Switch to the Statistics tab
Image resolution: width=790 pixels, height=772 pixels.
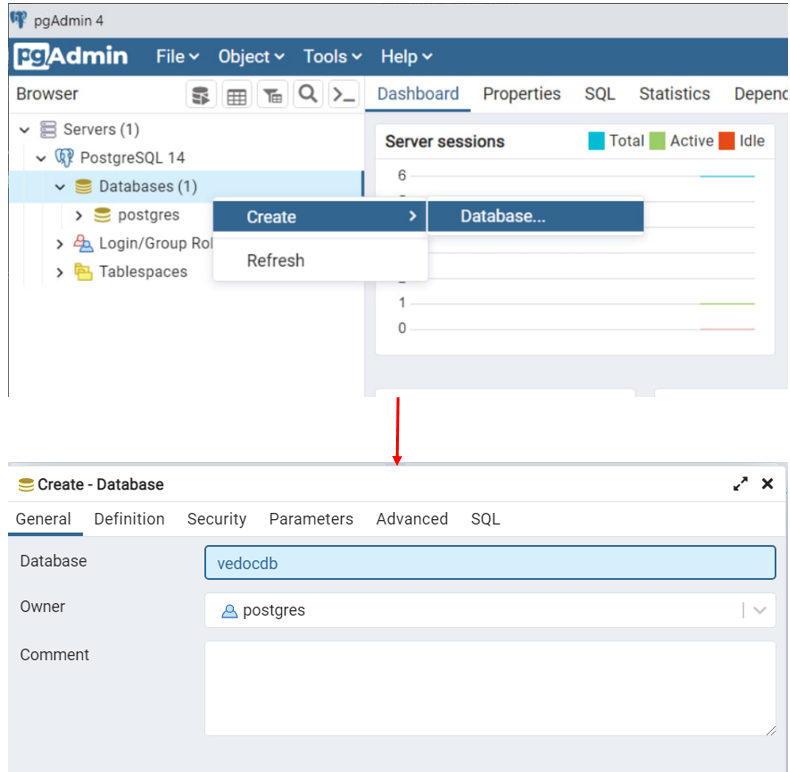point(674,94)
